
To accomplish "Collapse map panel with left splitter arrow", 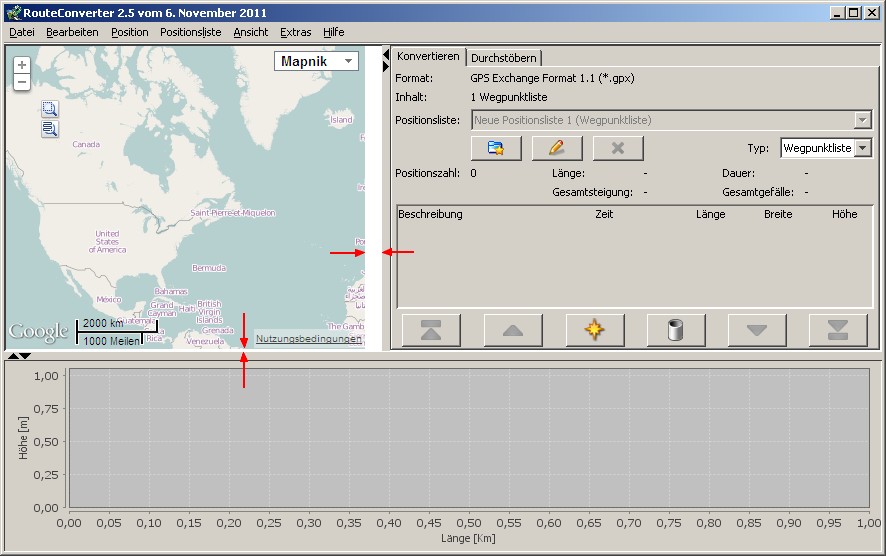I will pyautogui.click(x=386, y=53).
